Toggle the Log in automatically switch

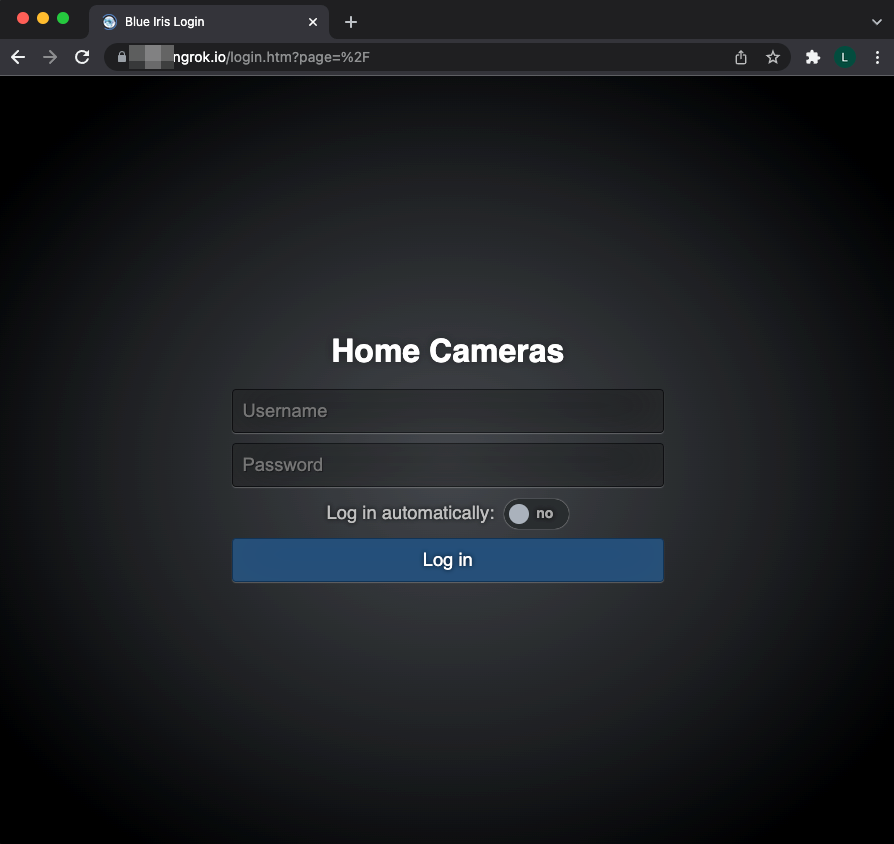[x=536, y=514]
